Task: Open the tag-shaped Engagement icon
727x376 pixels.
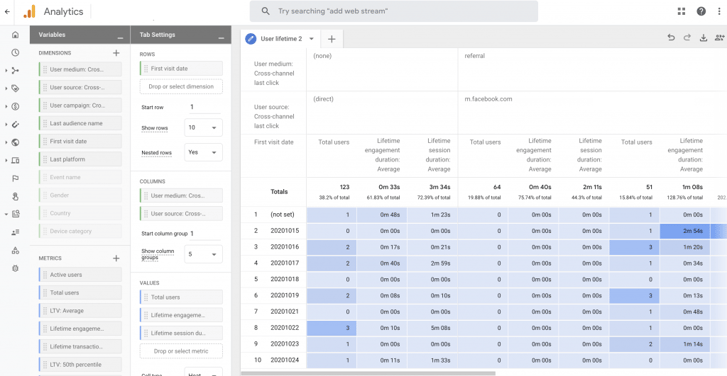Action: click(15, 89)
